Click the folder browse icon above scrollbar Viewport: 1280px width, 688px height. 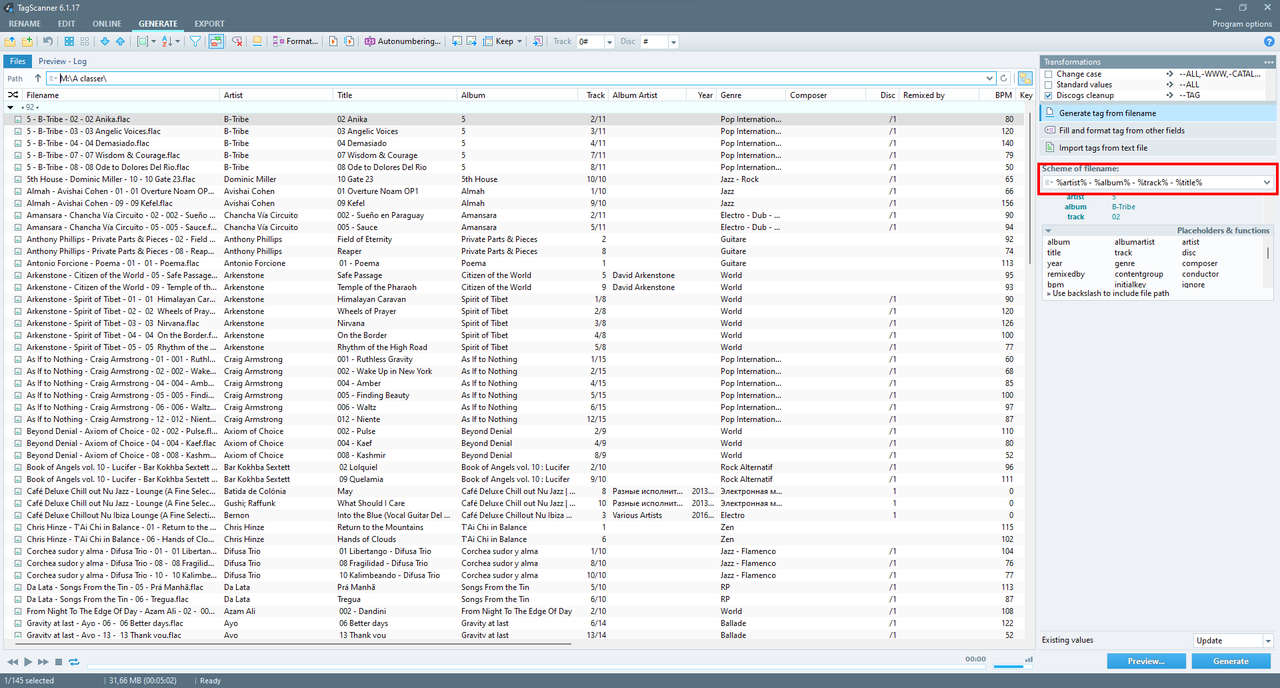click(1025, 78)
